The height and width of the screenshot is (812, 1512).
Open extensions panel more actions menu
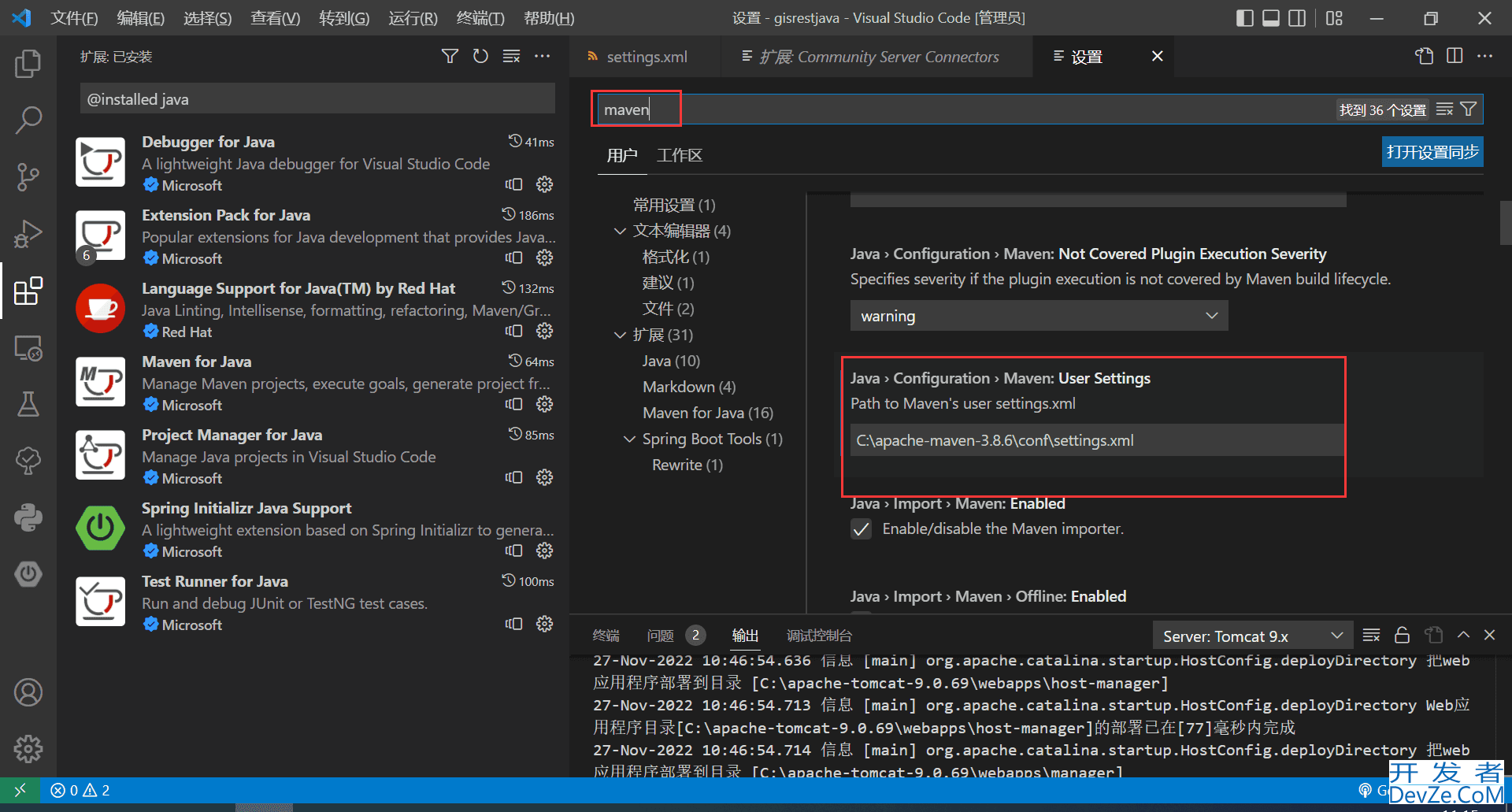point(542,56)
